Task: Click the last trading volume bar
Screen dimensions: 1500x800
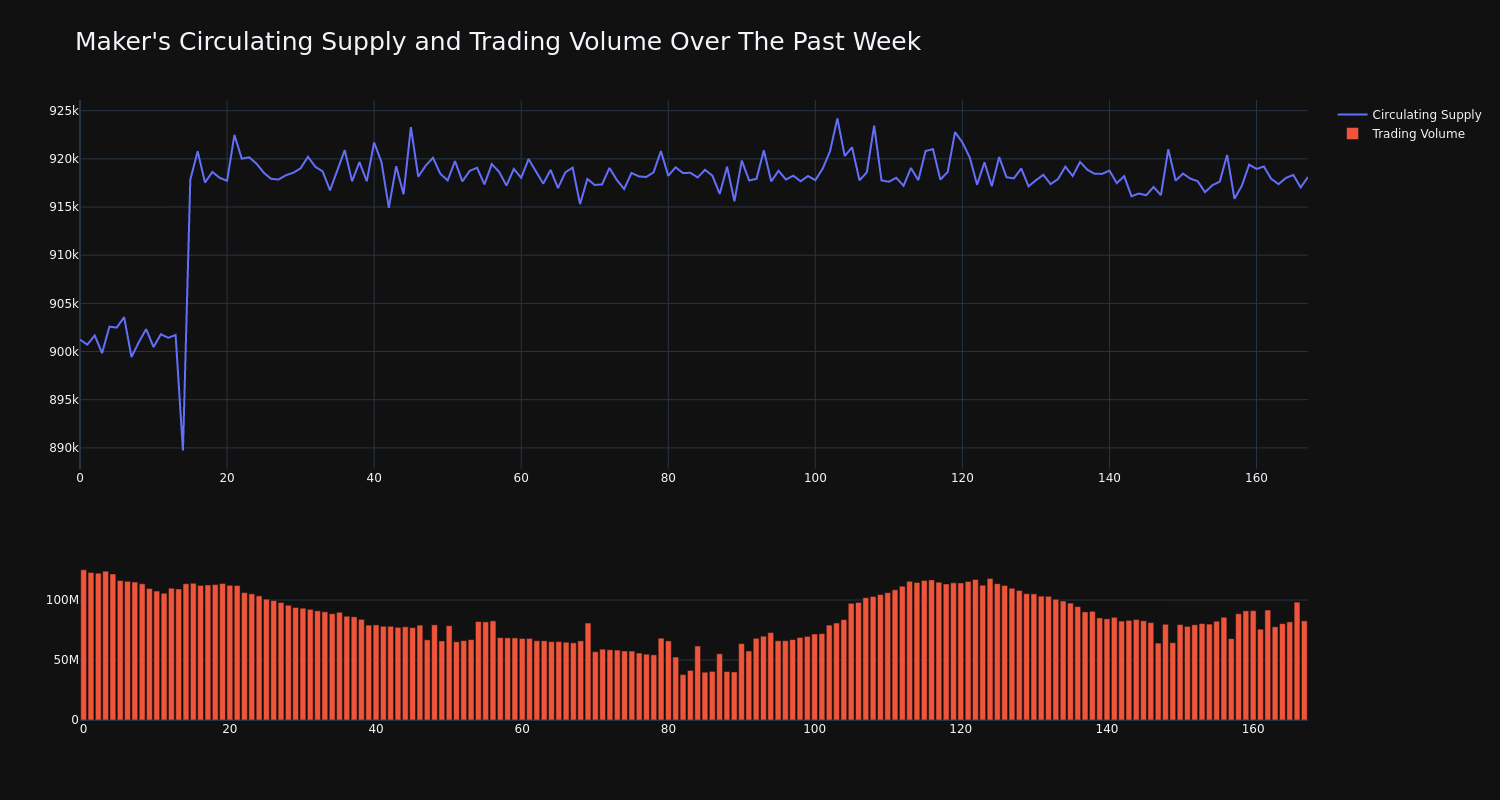Action: (1304, 671)
